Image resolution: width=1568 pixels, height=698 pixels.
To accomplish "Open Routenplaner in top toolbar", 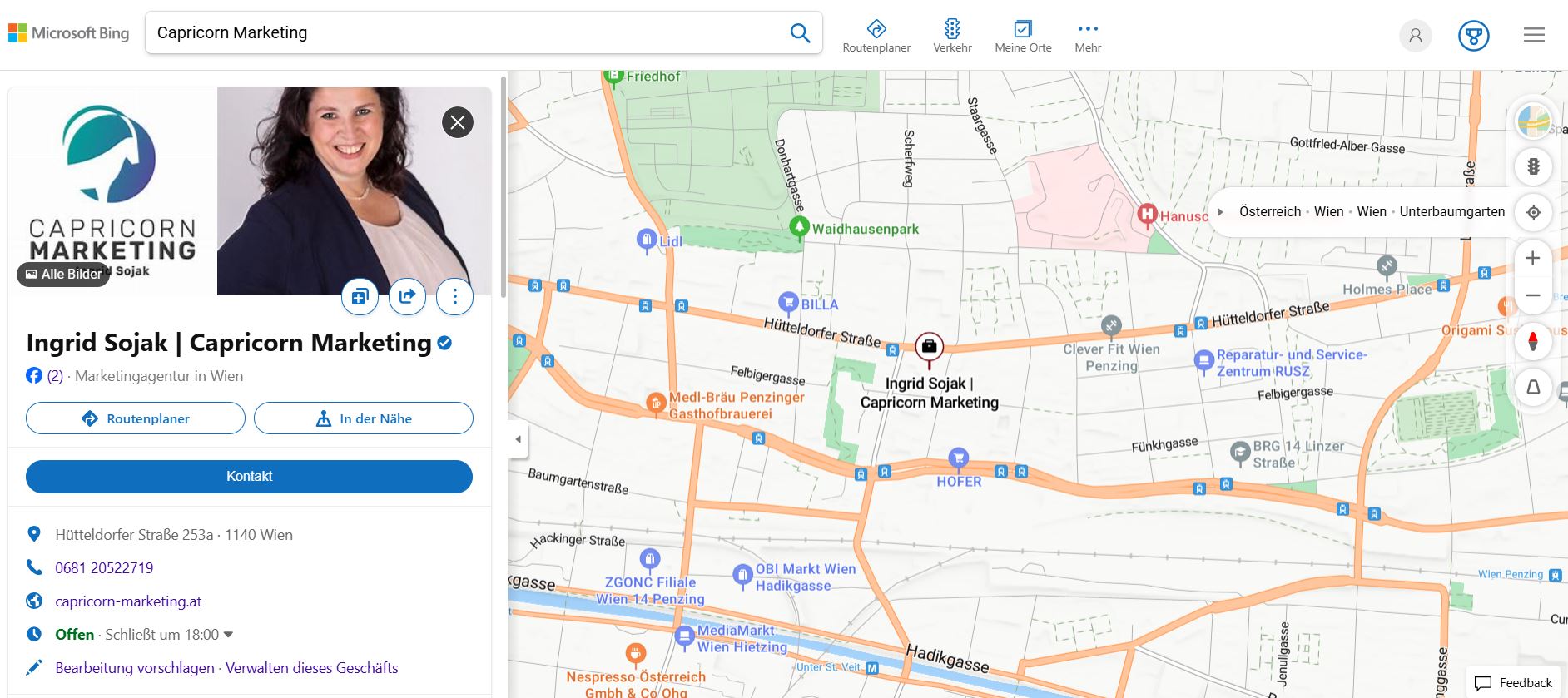I will [876, 37].
